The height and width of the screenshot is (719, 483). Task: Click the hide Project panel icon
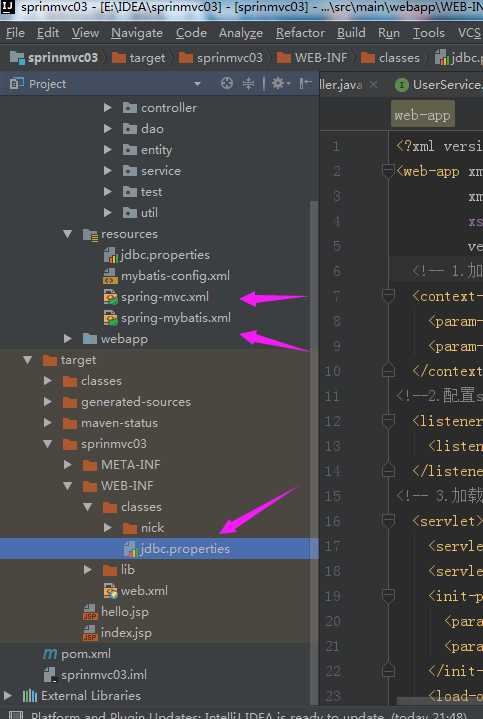click(305, 83)
